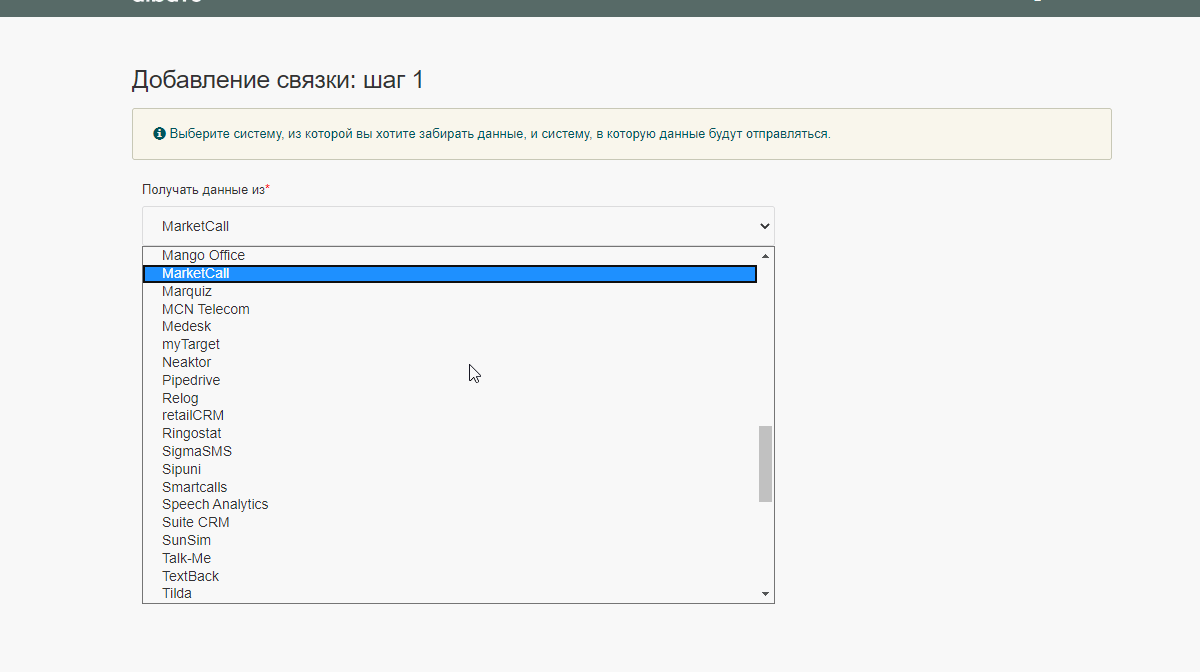This screenshot has width=1200, height=672.
Task: Select retailCRM as the source system
Action: (x=193, y=415)
